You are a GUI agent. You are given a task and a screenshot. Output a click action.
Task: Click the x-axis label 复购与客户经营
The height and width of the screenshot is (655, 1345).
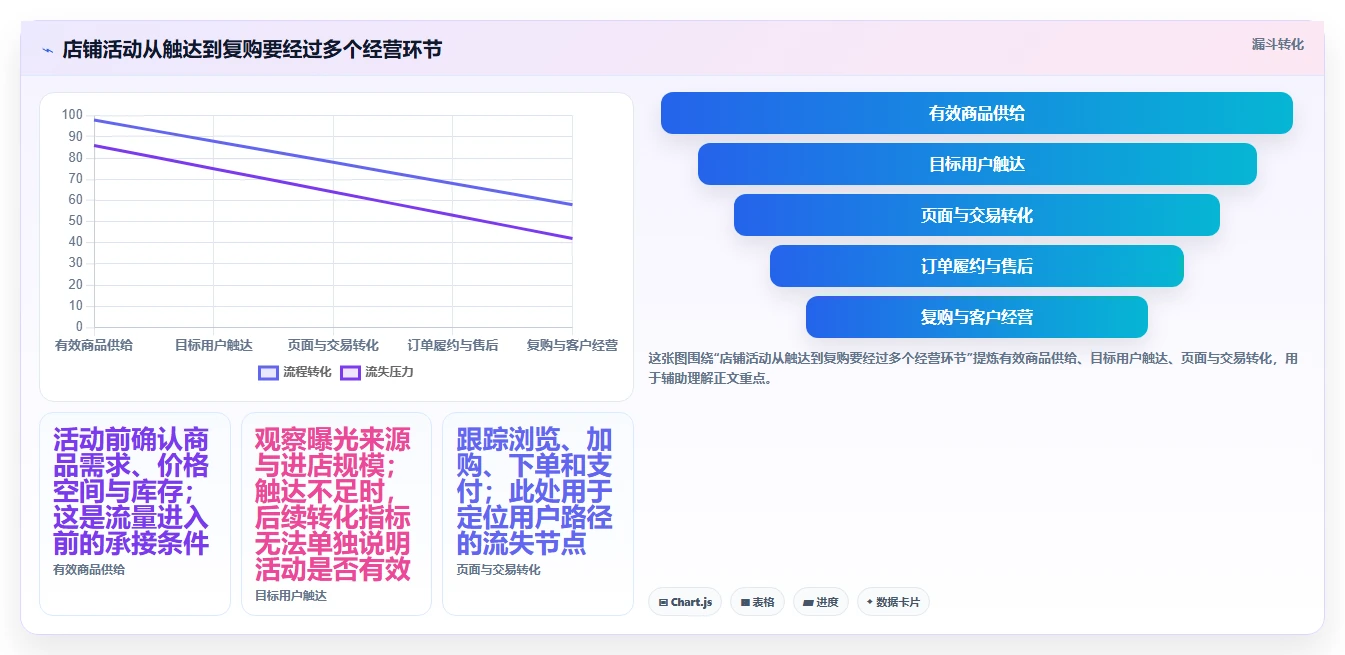(x=572, y=345)
